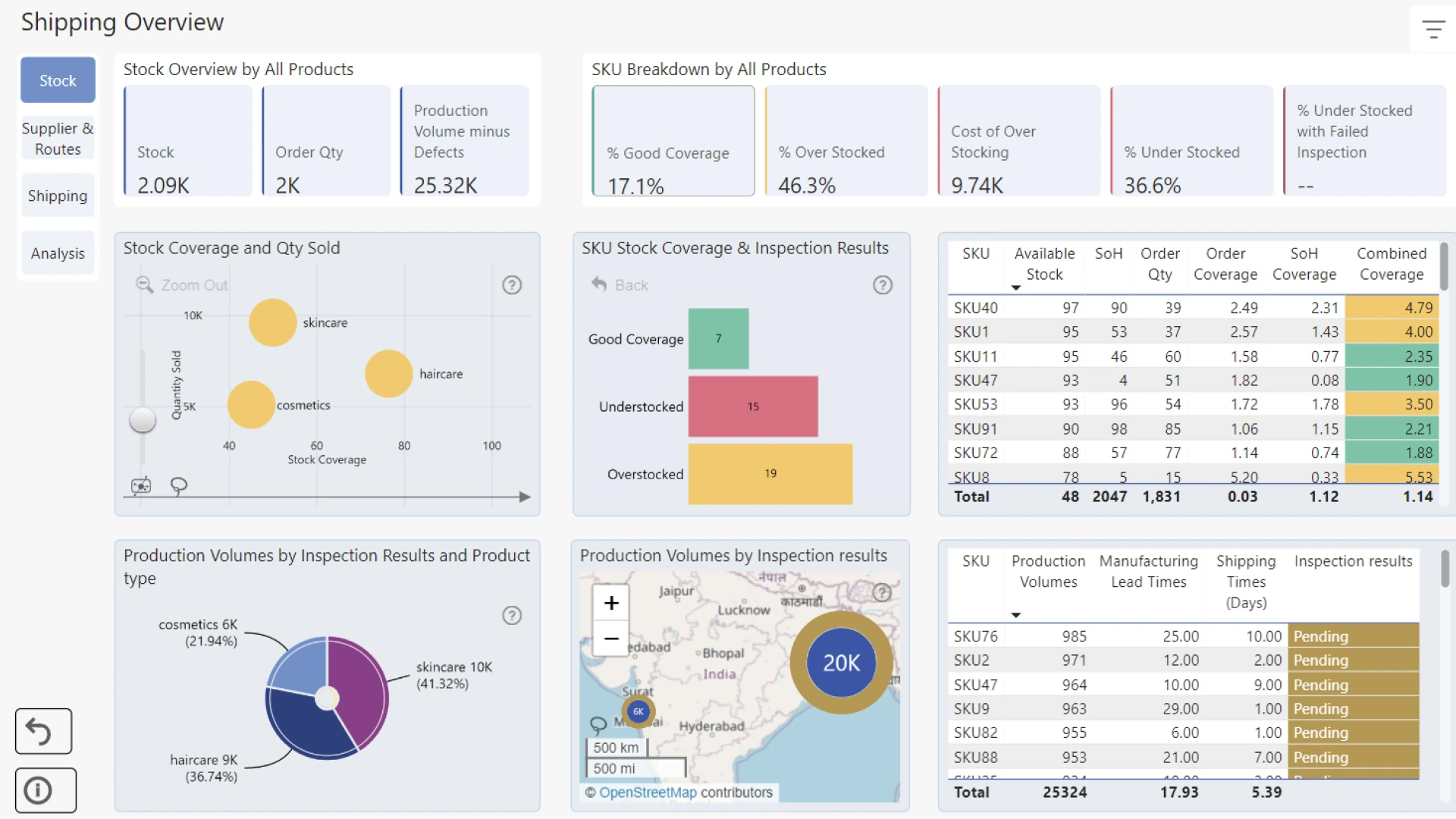Click the haircare bubble in scatter chart
The width and height of the screenshot is (1456, 819).
pyautogui.click(x=389, y=374)
